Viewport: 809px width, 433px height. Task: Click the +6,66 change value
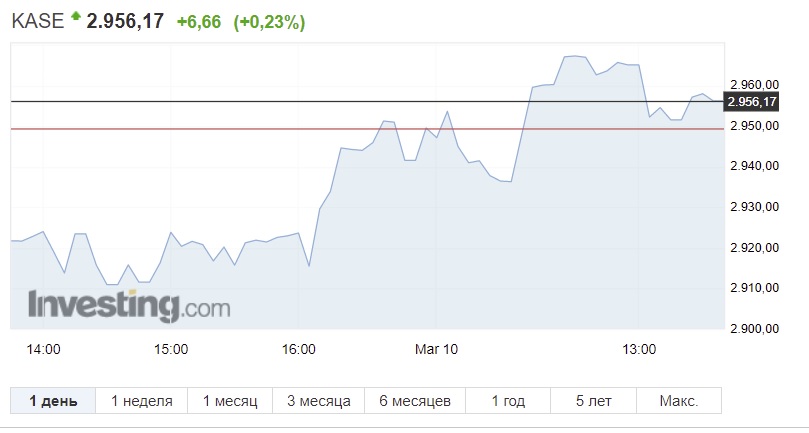[x=199, y=22]
